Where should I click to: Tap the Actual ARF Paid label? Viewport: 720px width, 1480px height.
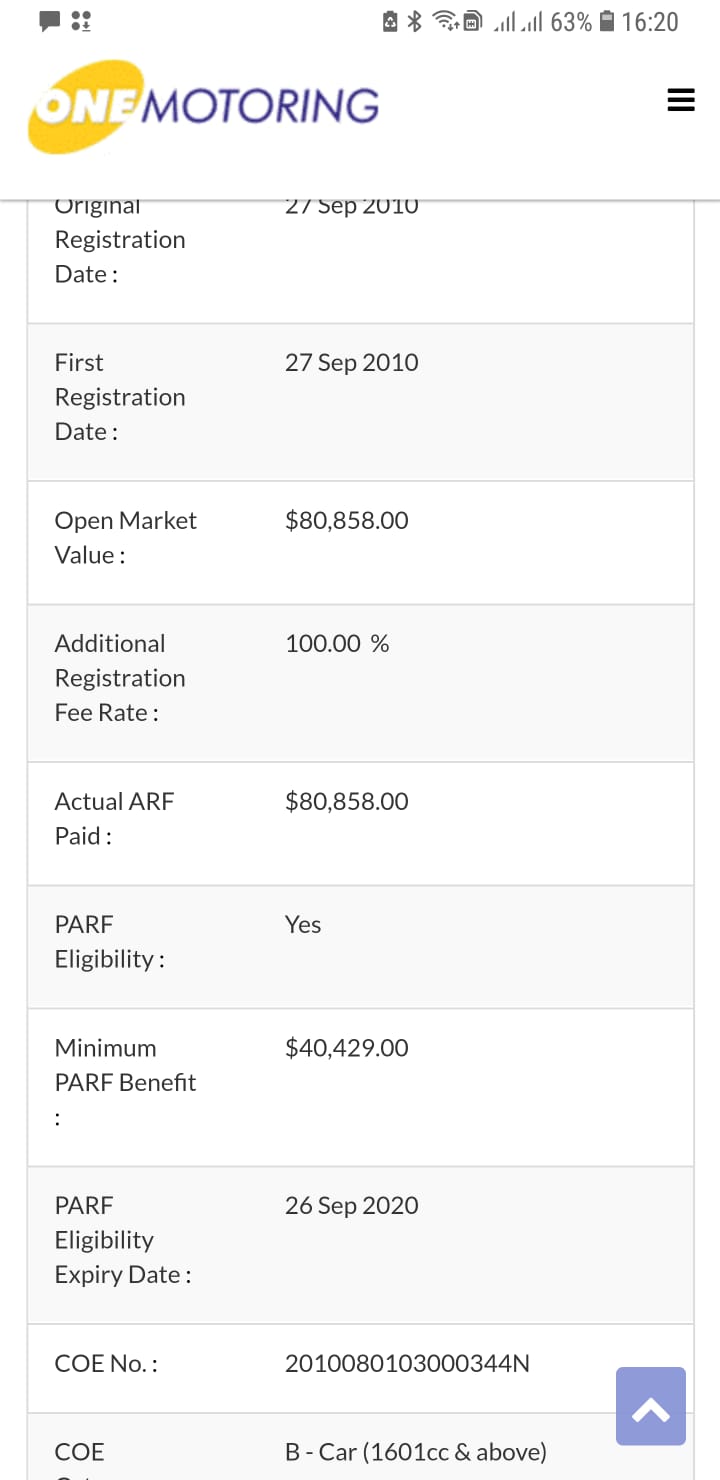pyautogui.click(x=113, y=818)
